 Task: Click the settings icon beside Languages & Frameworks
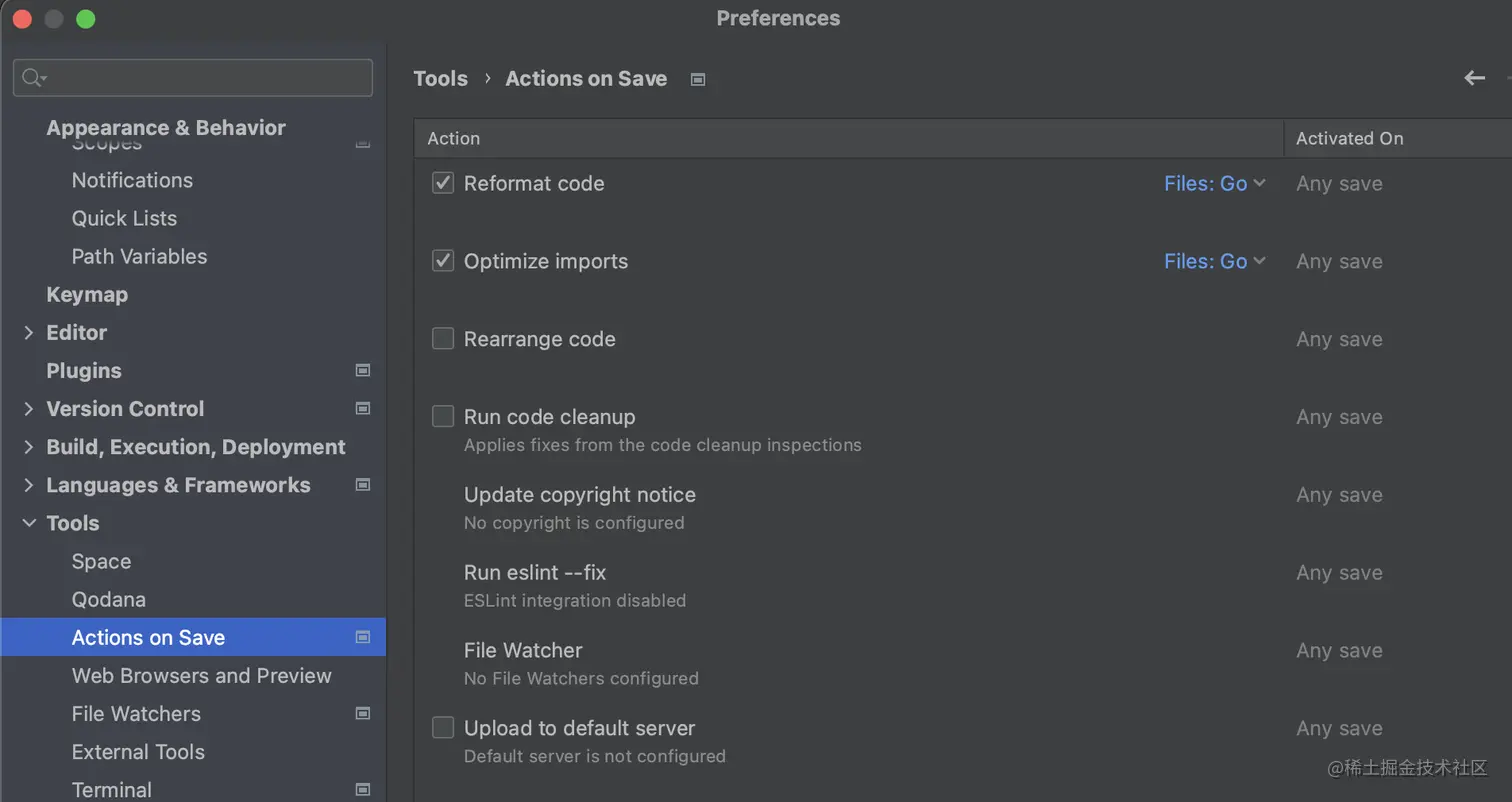(x=363, y=485)
